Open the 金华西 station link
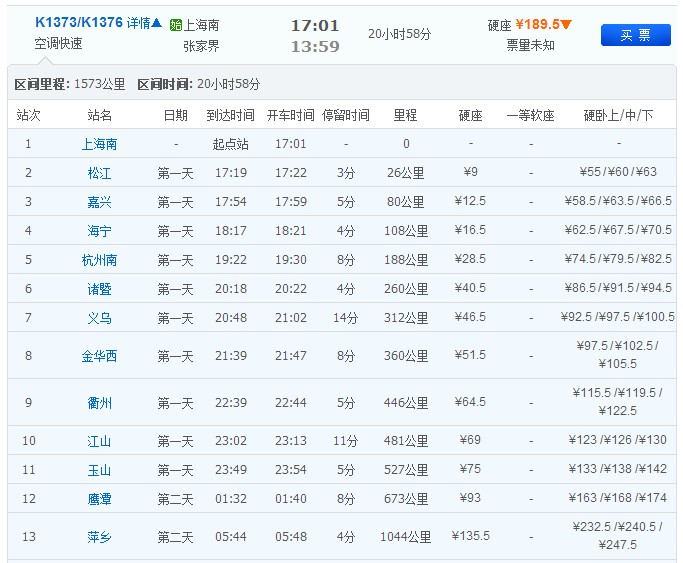 pyautogui.click(x=99, y=356)
